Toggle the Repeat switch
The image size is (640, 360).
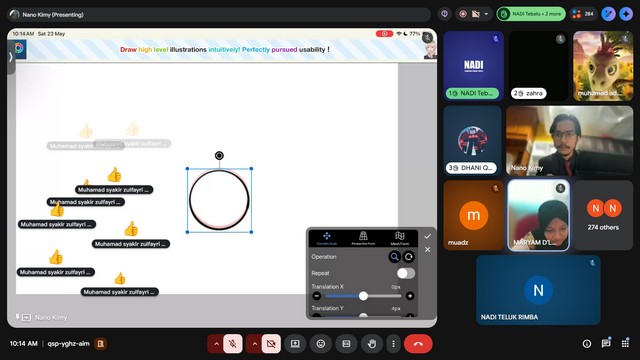[x=406, y=273]
